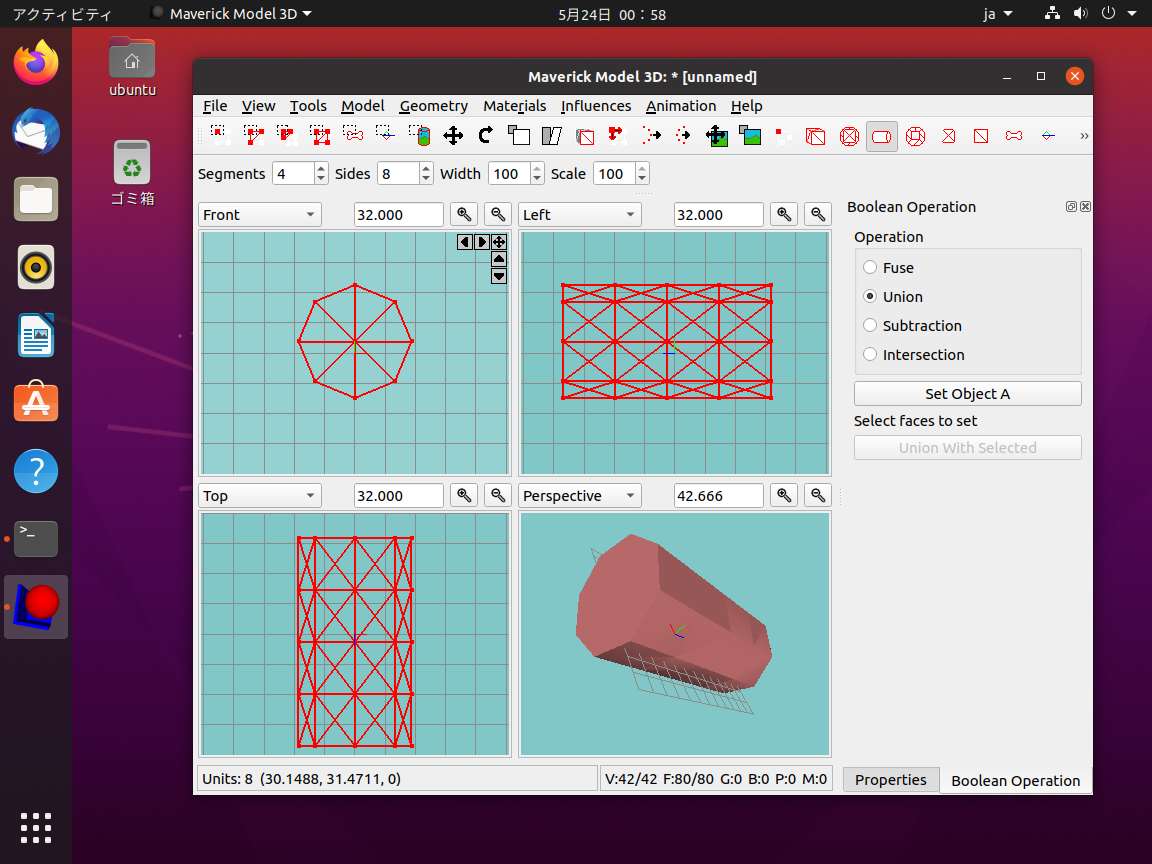Click the Front view scroll-left arrow
1152x864 pixels.
point(464,242)
